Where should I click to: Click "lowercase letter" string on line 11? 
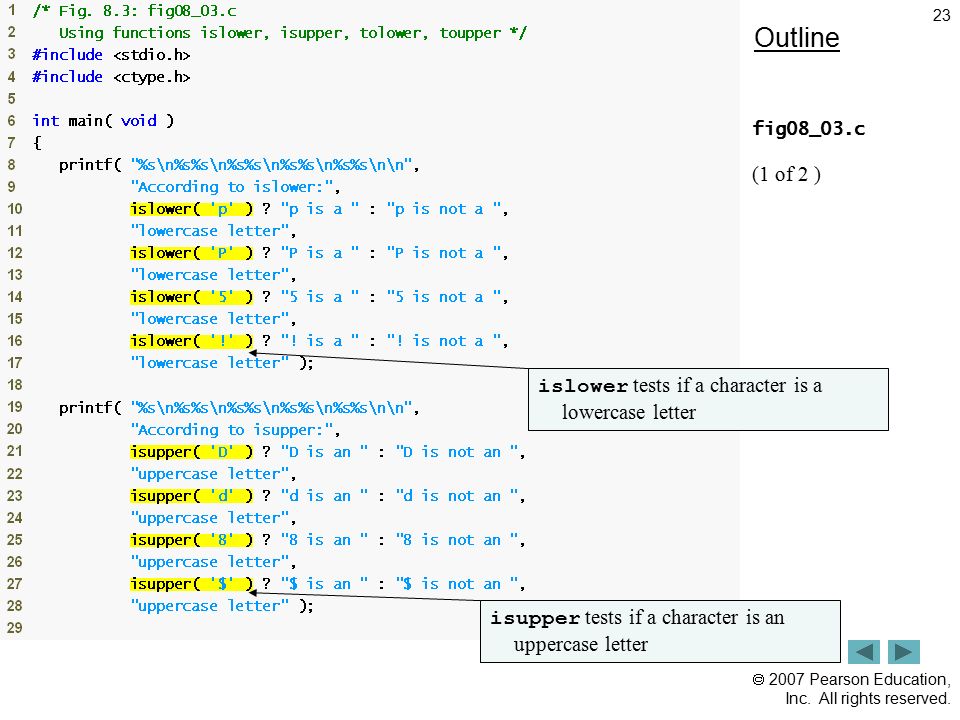(209, 231)
